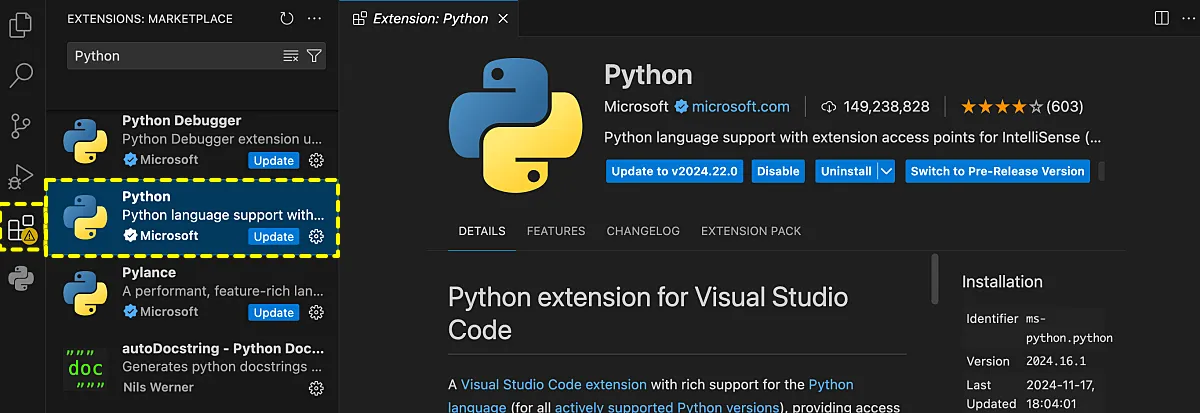Switch to Pre-Release Version
1200x413 pixels.
coord(997,171)
